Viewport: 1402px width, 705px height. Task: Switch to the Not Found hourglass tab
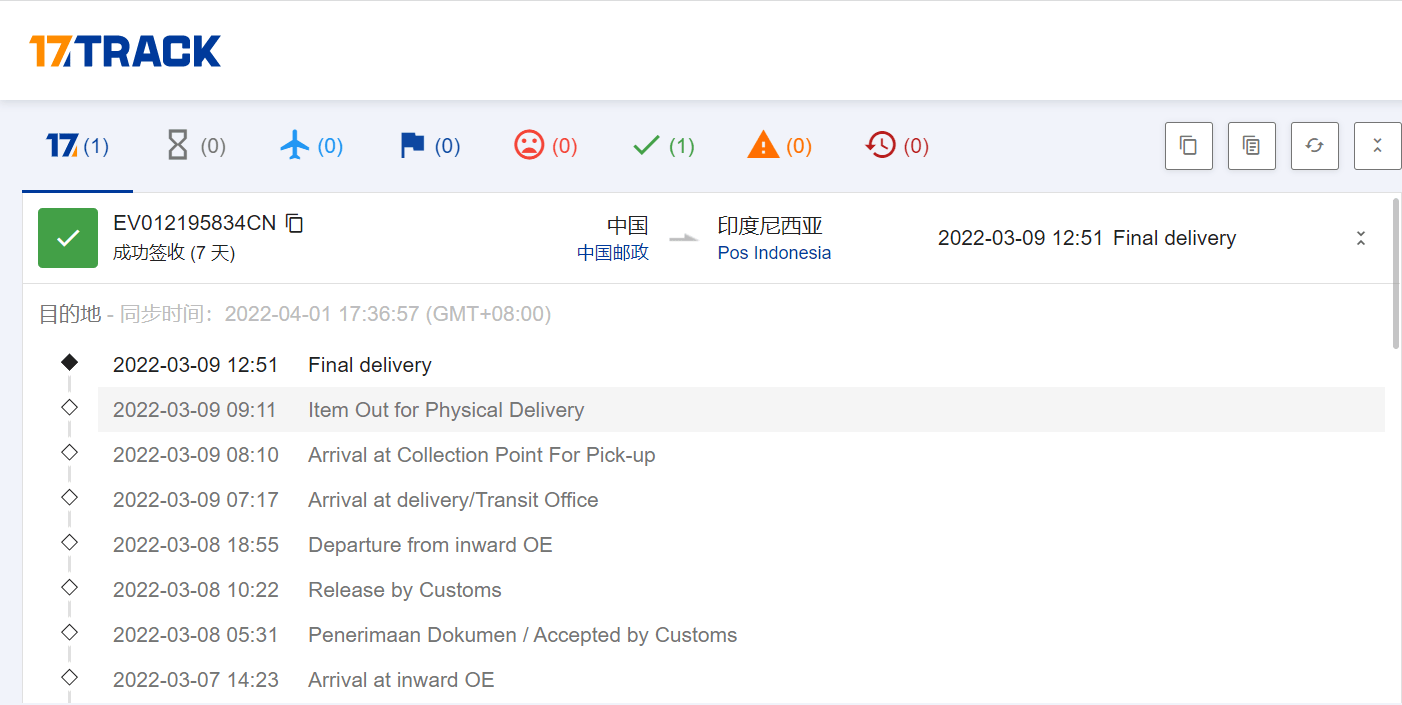[x=195, y=146]
